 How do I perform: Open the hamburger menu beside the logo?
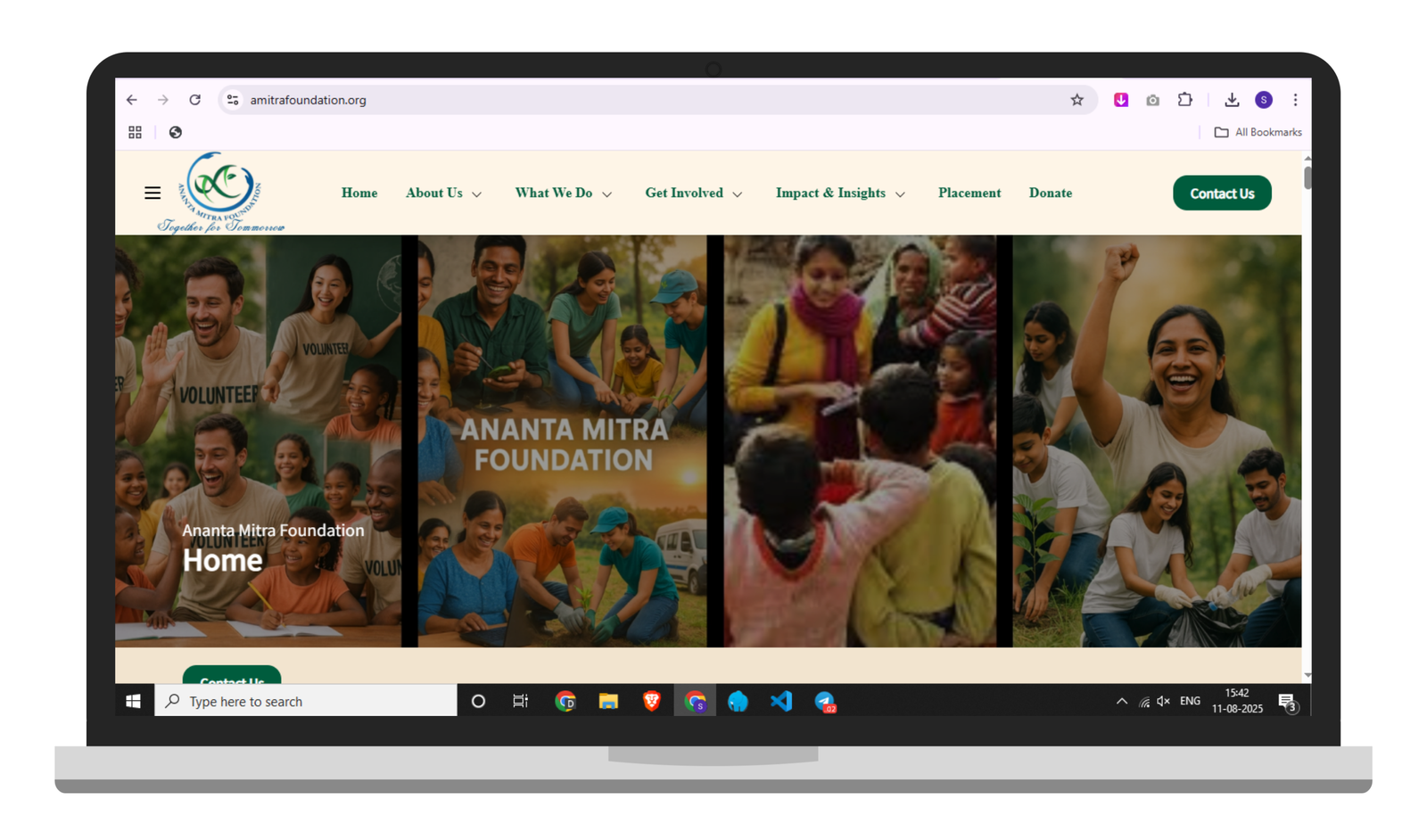(153, 193)
